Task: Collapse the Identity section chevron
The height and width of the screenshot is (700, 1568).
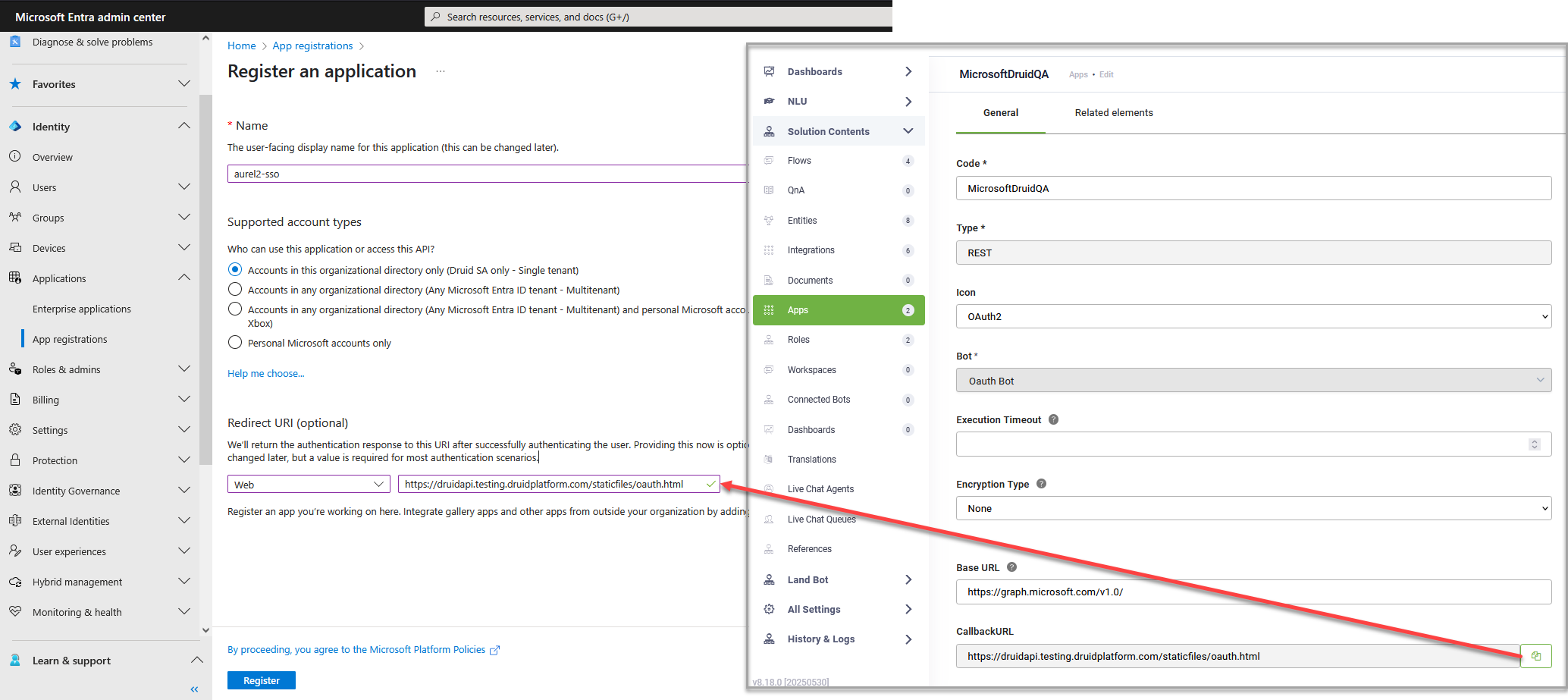Action: [x=184, y=126]
